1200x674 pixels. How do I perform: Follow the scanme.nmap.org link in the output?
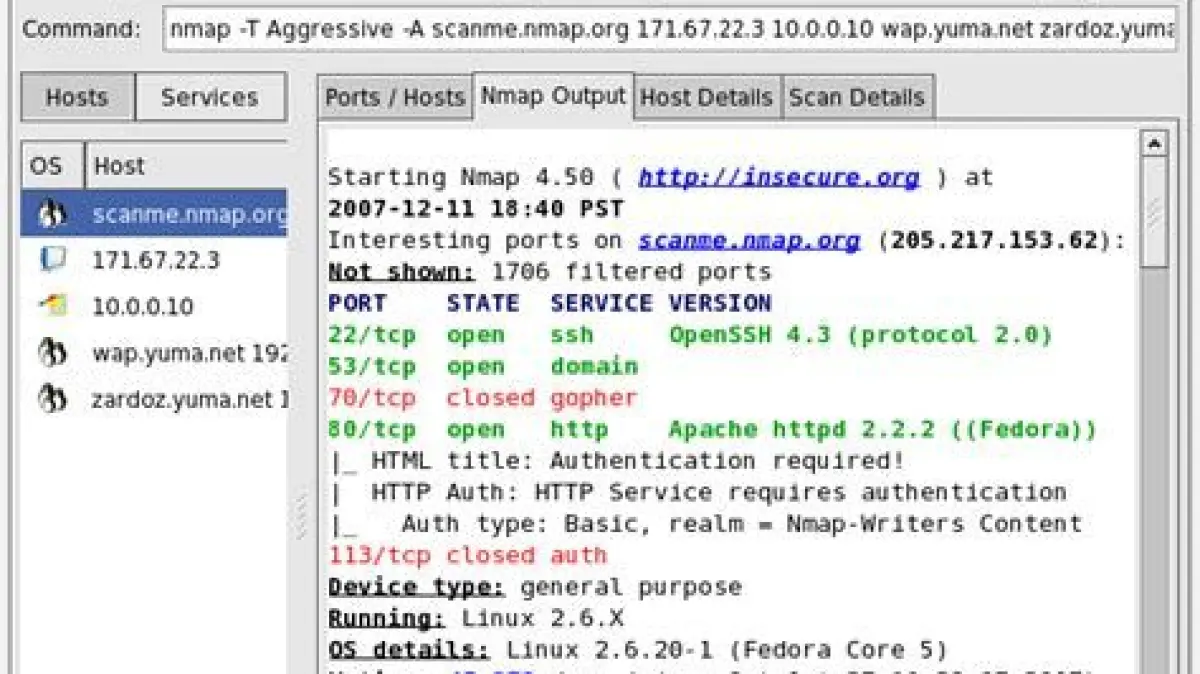click(749, 241)
